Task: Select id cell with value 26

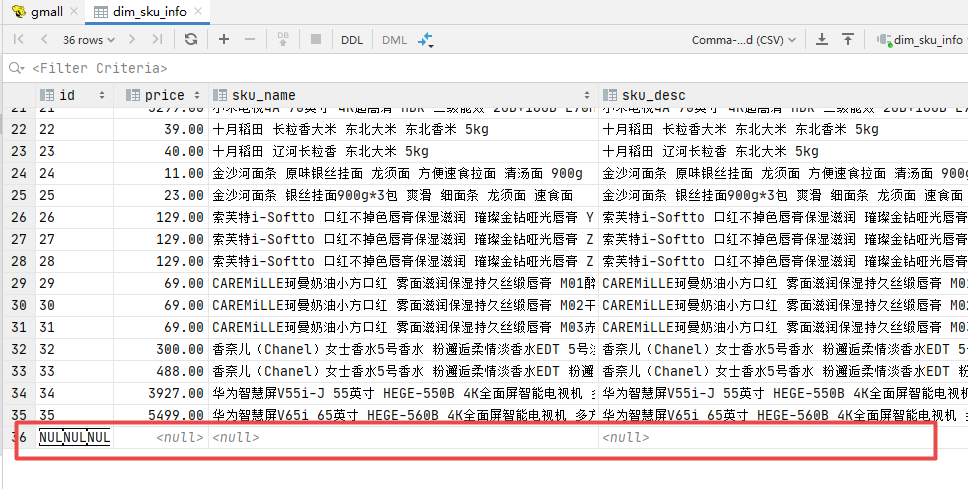Action: click(x=74, y=217)
